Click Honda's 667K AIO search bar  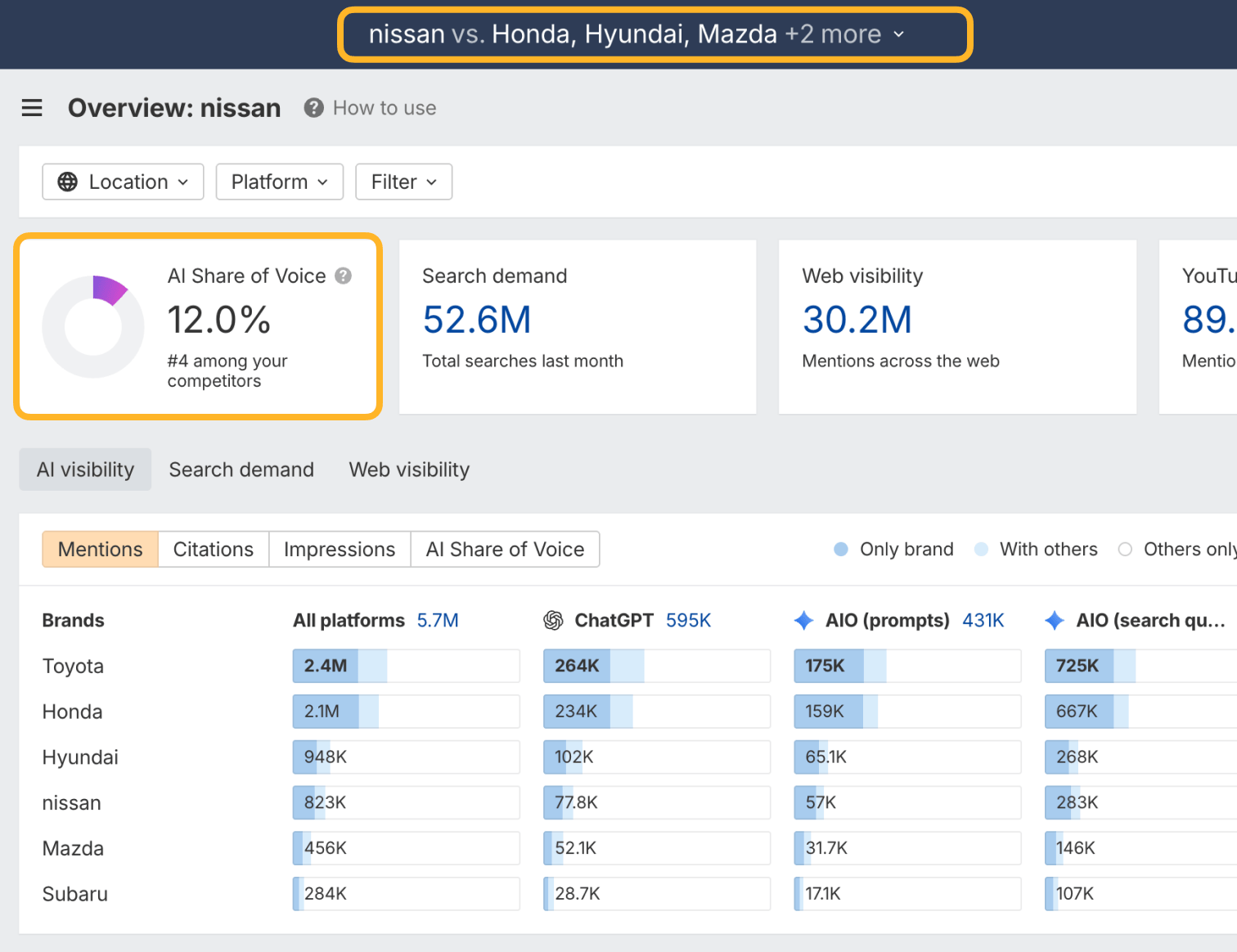coord(1140,712)
